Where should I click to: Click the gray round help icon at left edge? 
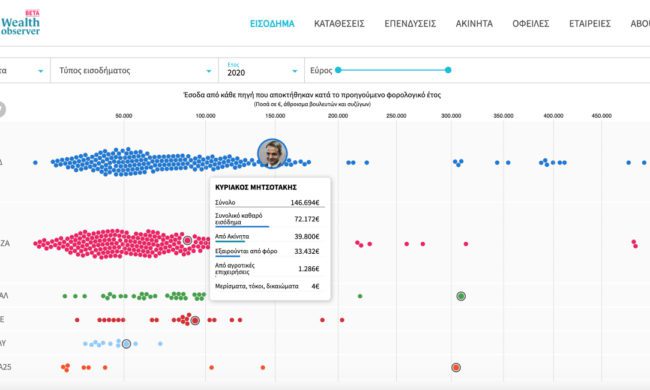click(2, 109)
